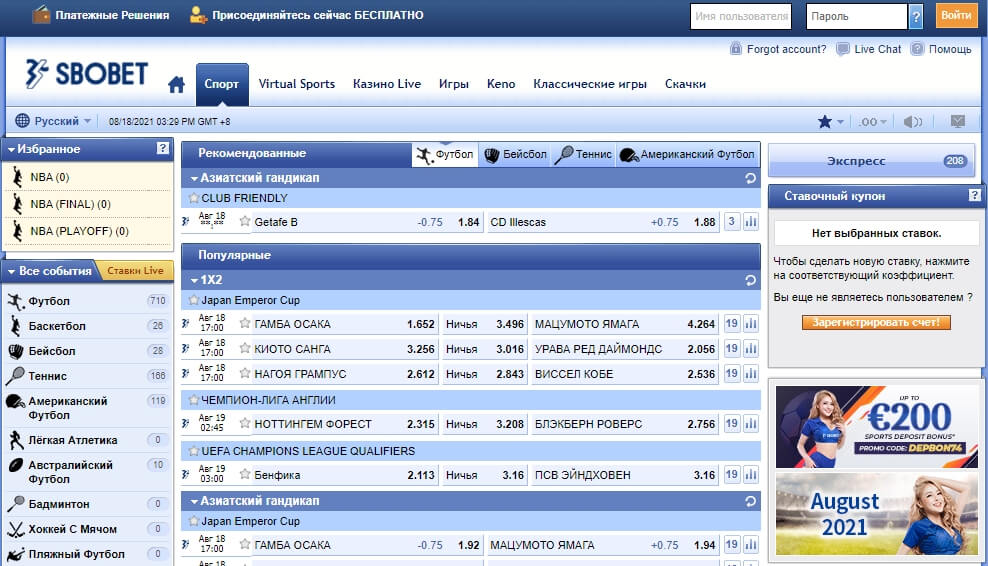Show 19 more markets for НАГОЯ ГРАМПУС
The image size is (988, 566).
point(732,374)
